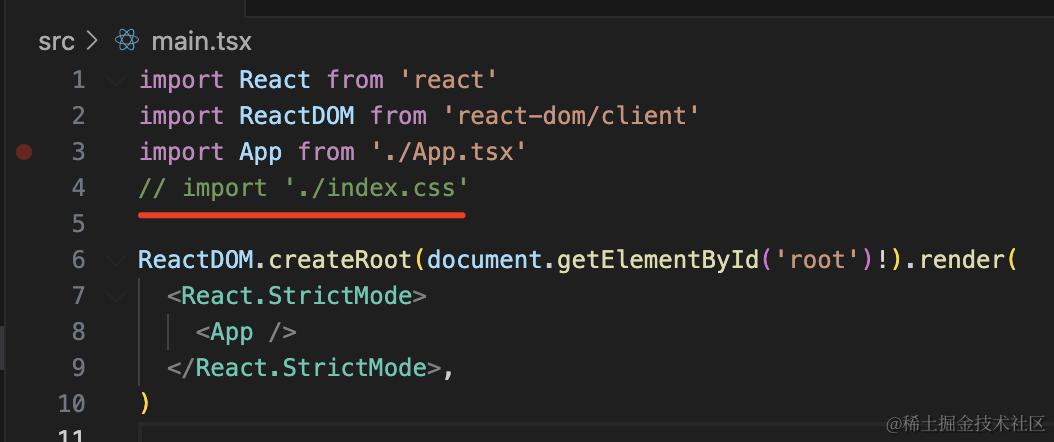Click the <App /> element on line 8
This screenshot has height=442, width=1054.
click(x=246, y=332)
